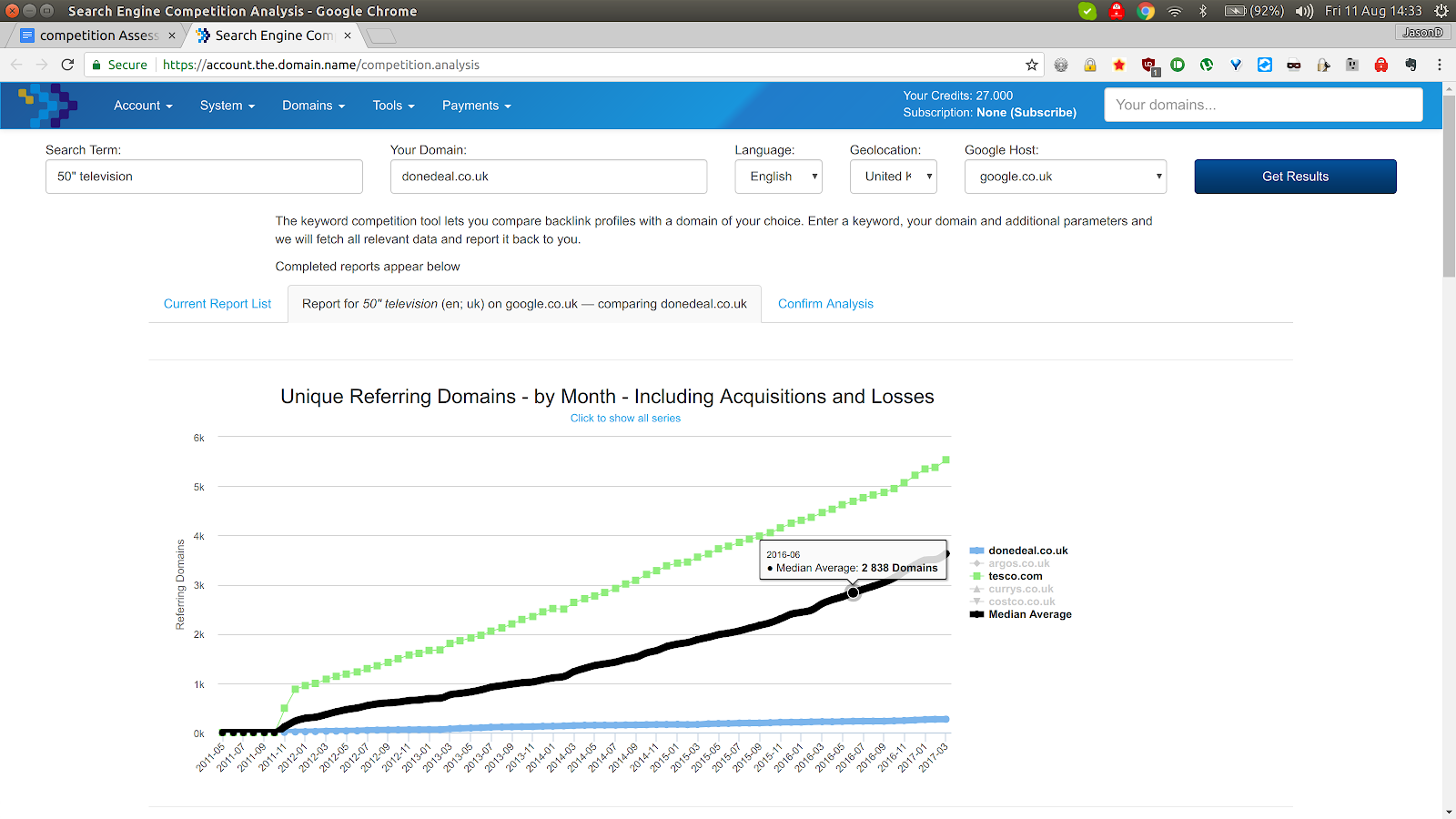
Task: Select the Report for 50" television tab
Action: 524,304
